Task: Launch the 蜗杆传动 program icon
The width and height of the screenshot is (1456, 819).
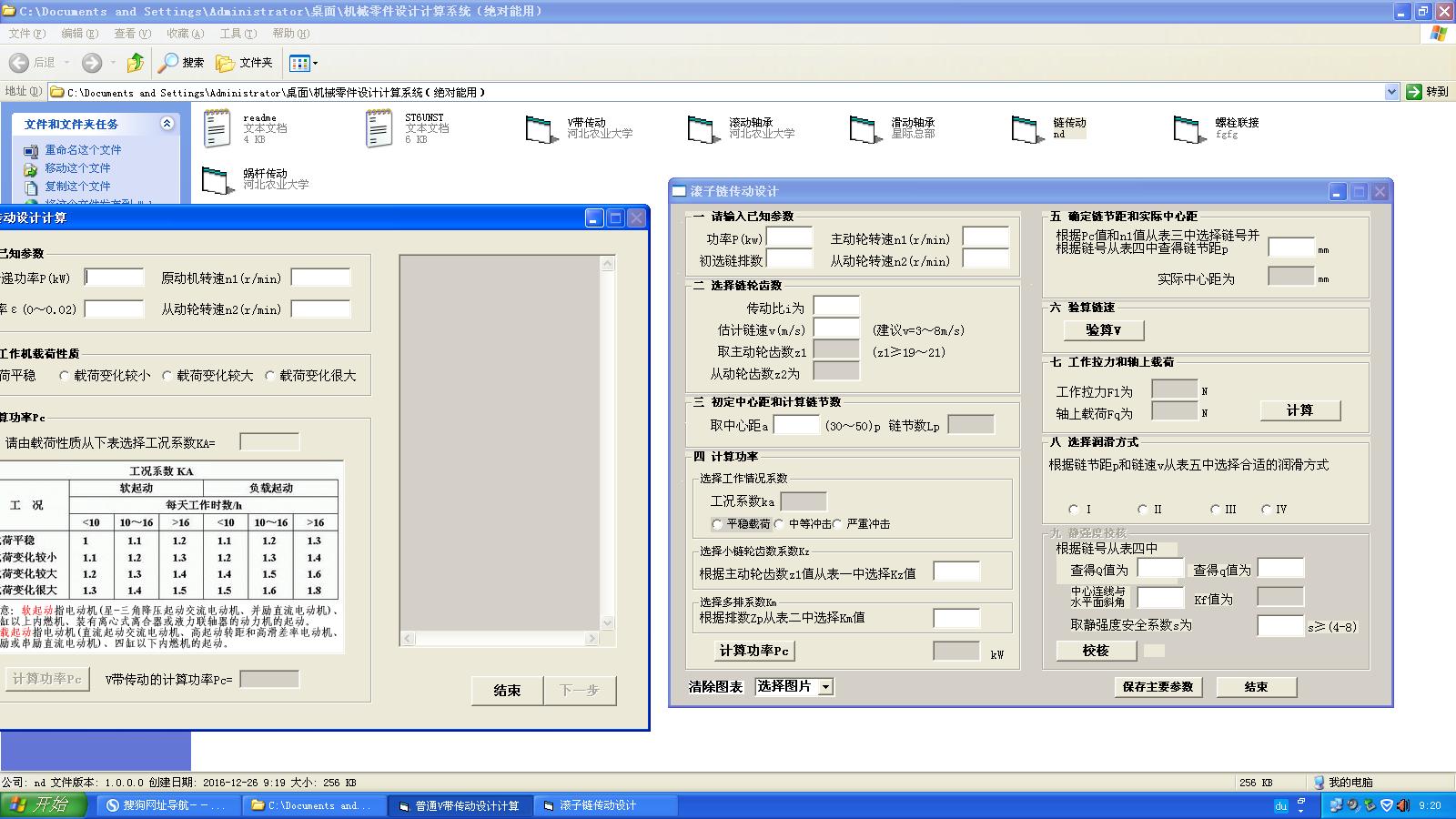Action: coord(217,180)
